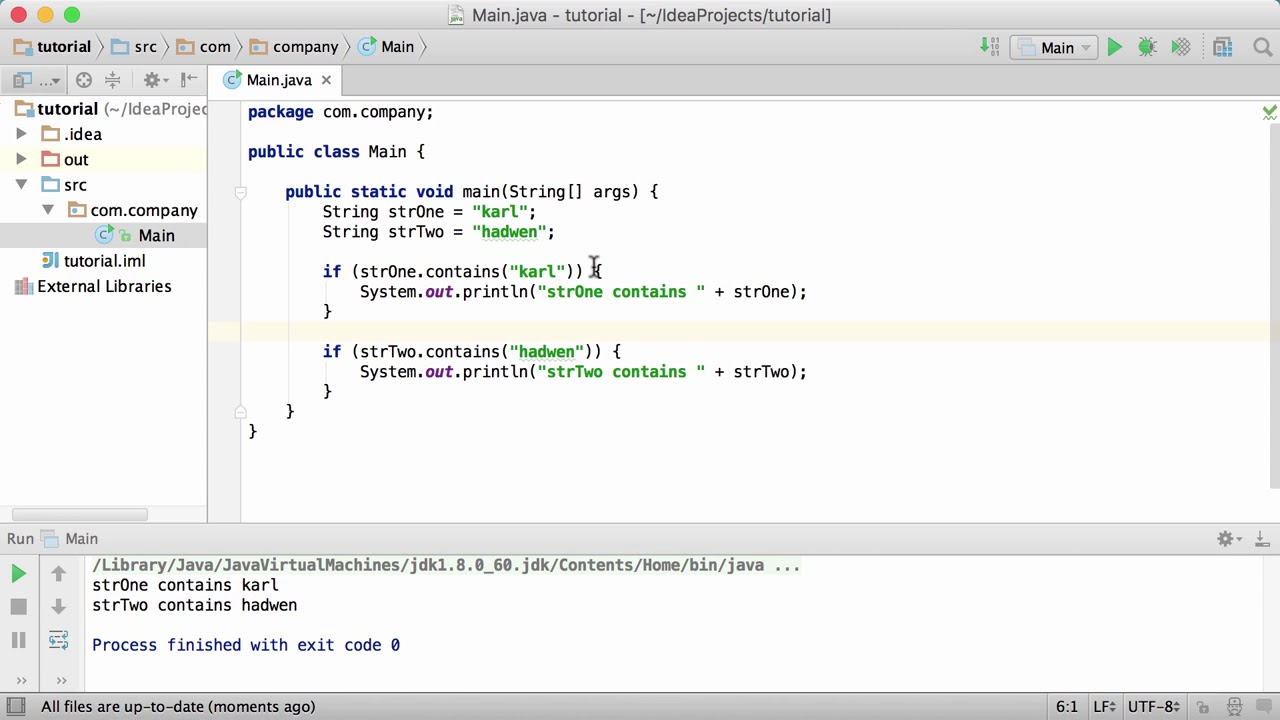
Task: Select the Main tab in Run panel
Action: [x=70, y=539]
